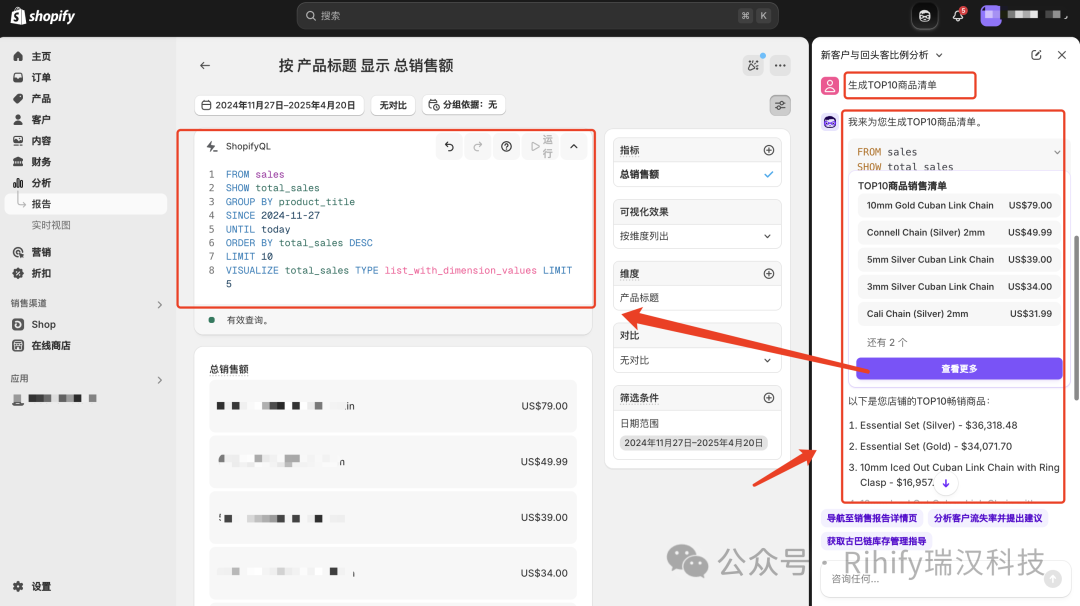The image size is (1080, 606).
Task: Click the 获取古巴链库存管理指导 suggestion
Action: point(876,541)
